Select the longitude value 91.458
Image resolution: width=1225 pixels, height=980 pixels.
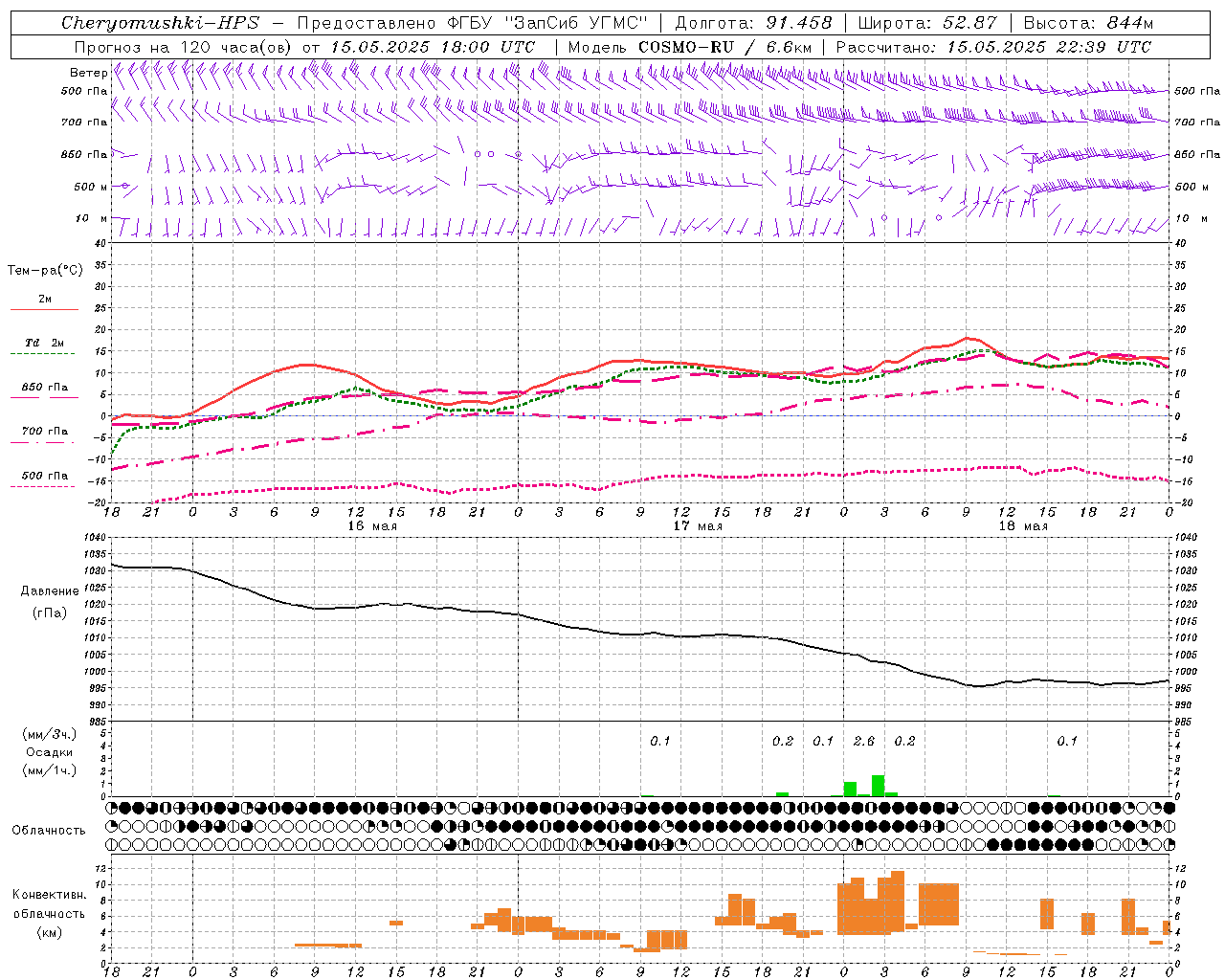(x=799, y=23)
